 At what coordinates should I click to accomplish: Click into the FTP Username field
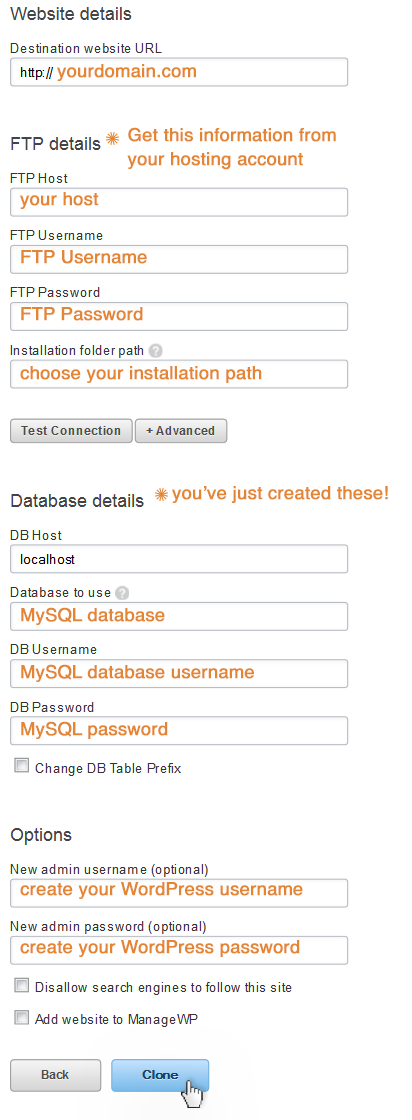click(x=179, y=259)
